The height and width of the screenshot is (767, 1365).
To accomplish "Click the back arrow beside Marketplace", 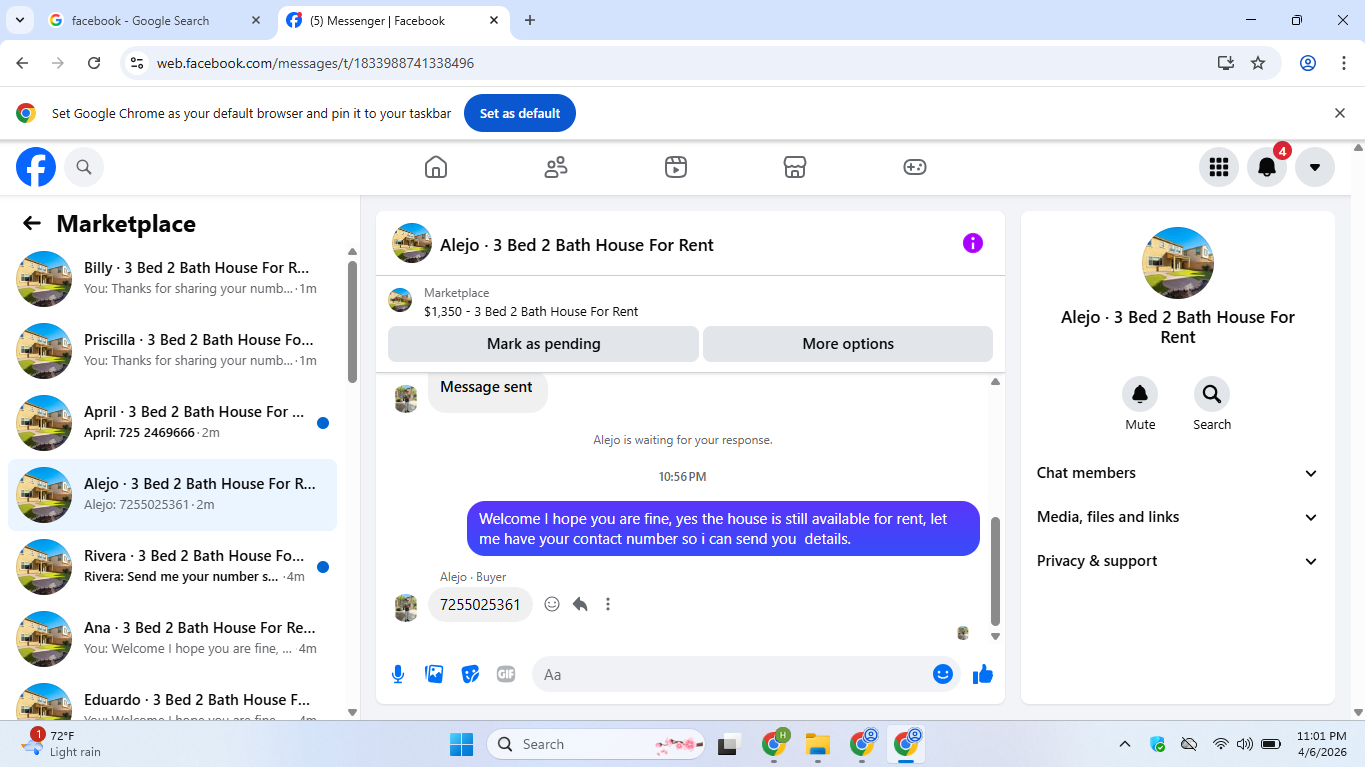I will [32, 223].
